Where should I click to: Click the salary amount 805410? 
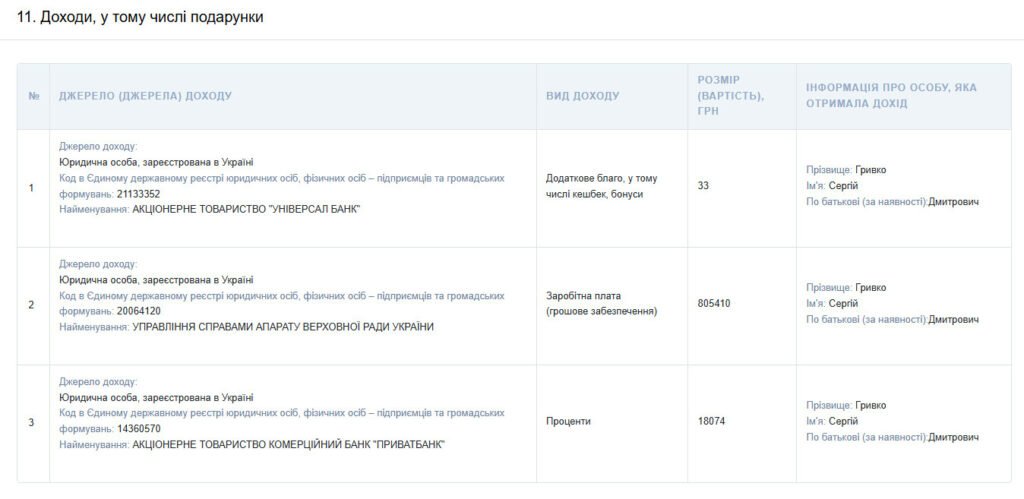click(x=714, y=303)
